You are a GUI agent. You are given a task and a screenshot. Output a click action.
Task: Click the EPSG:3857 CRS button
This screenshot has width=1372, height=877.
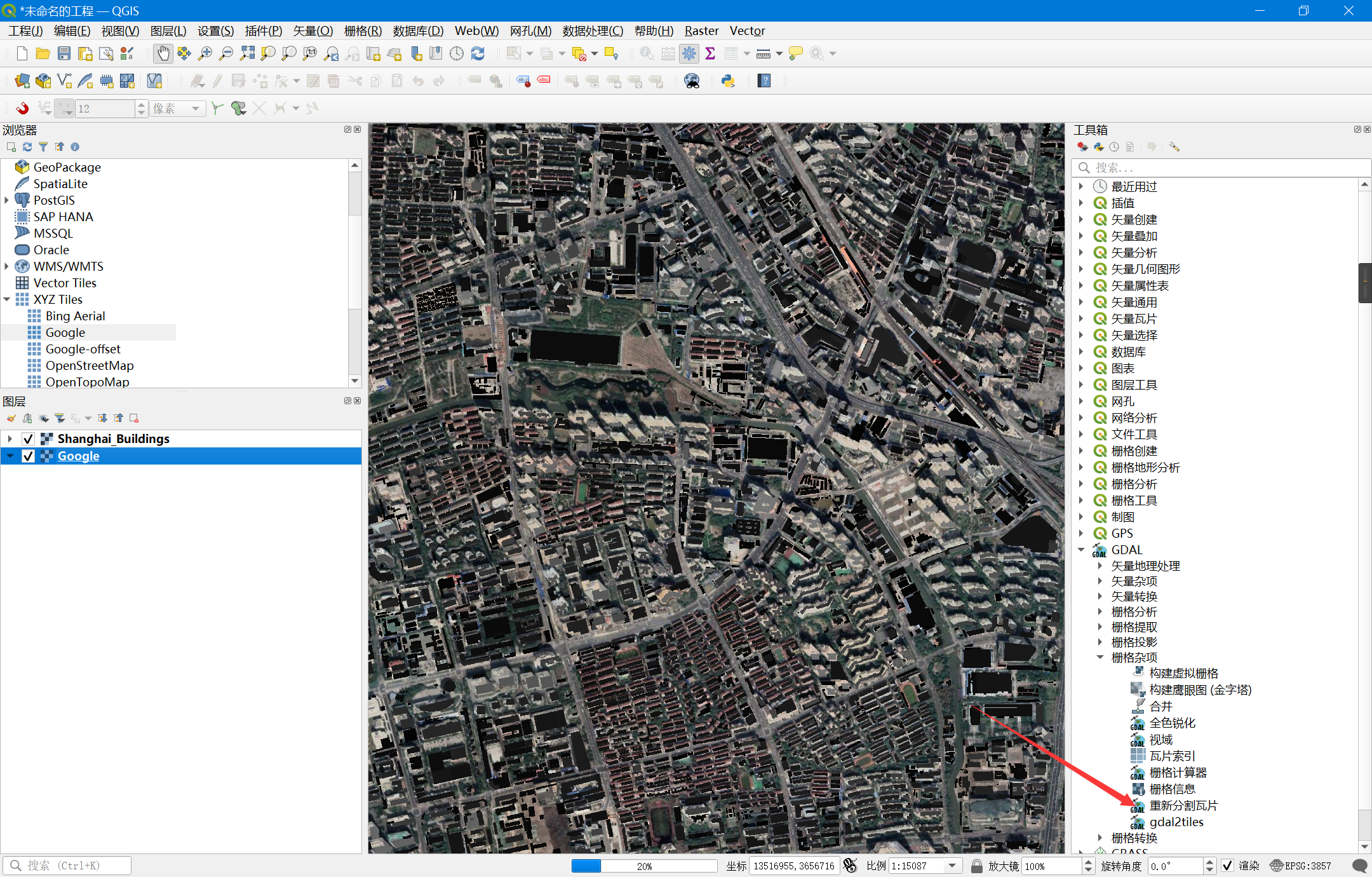1300,866
